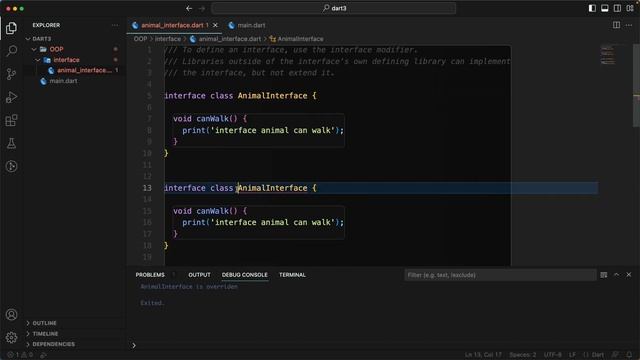The height and width of the screenshot is (360, 640).
Task: Click the debug console input prompt chevron
Action: (134, 345)
